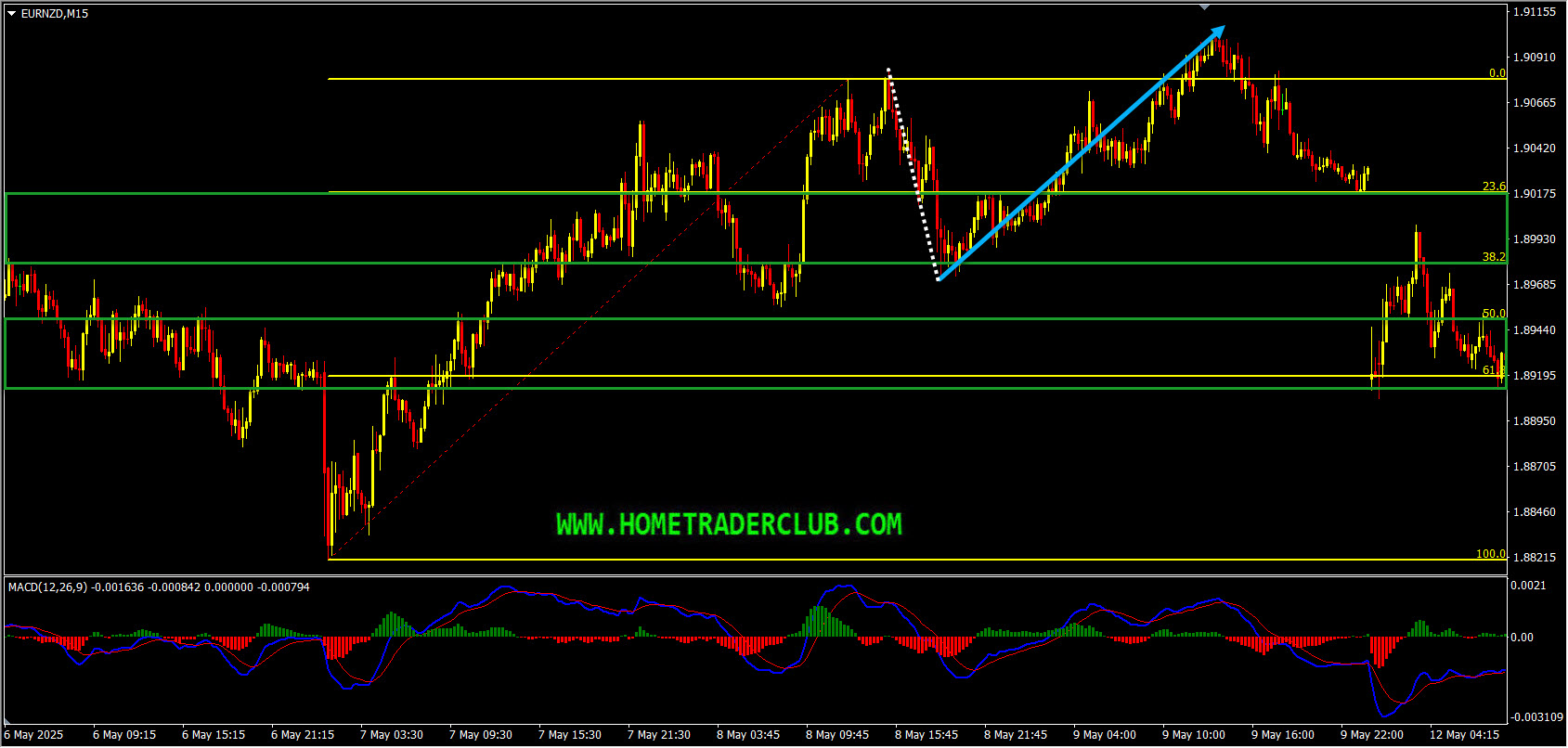
Task: Click the 9 May 10:00 time label
Action: [x=1194, y=735]
